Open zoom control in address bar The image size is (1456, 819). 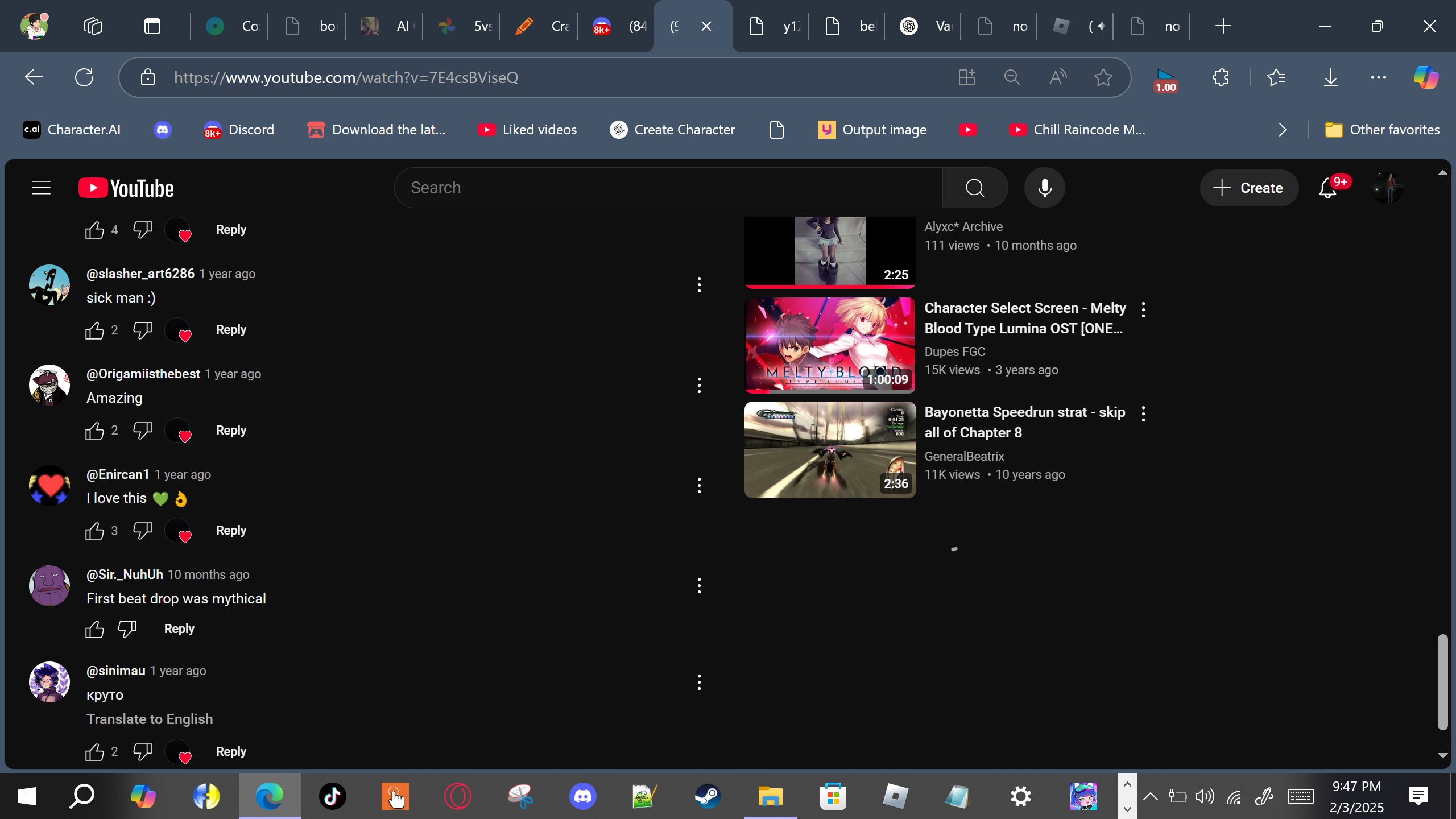1012,77
